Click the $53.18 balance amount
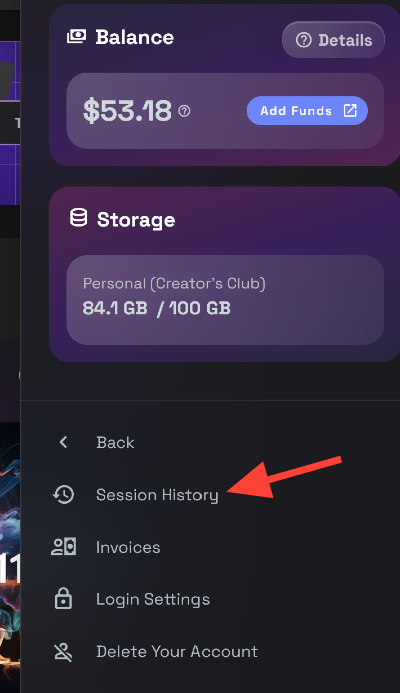 127,110
